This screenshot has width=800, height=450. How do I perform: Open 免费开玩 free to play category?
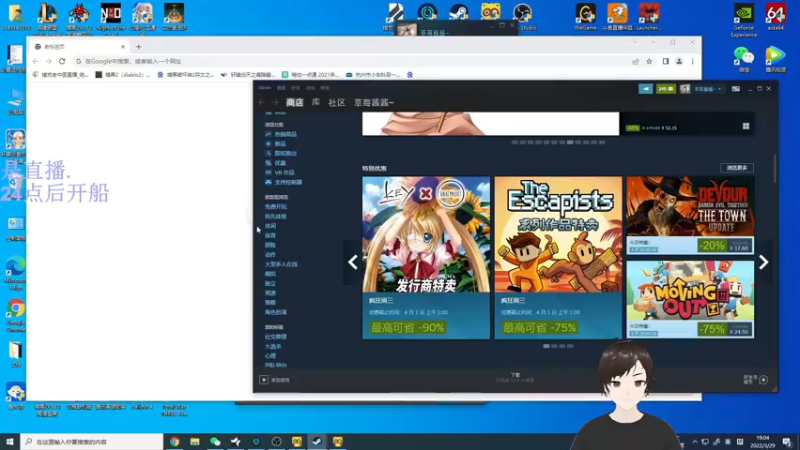point(276,207)
